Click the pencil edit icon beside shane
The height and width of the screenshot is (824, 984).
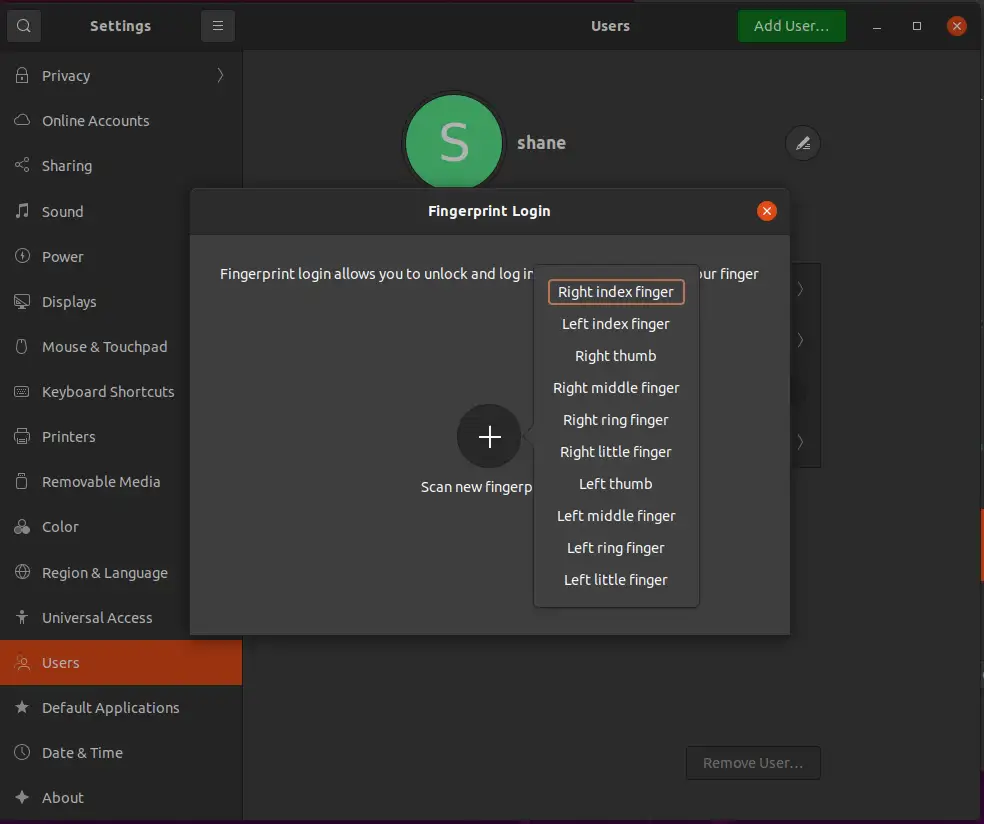coord(803,144)
